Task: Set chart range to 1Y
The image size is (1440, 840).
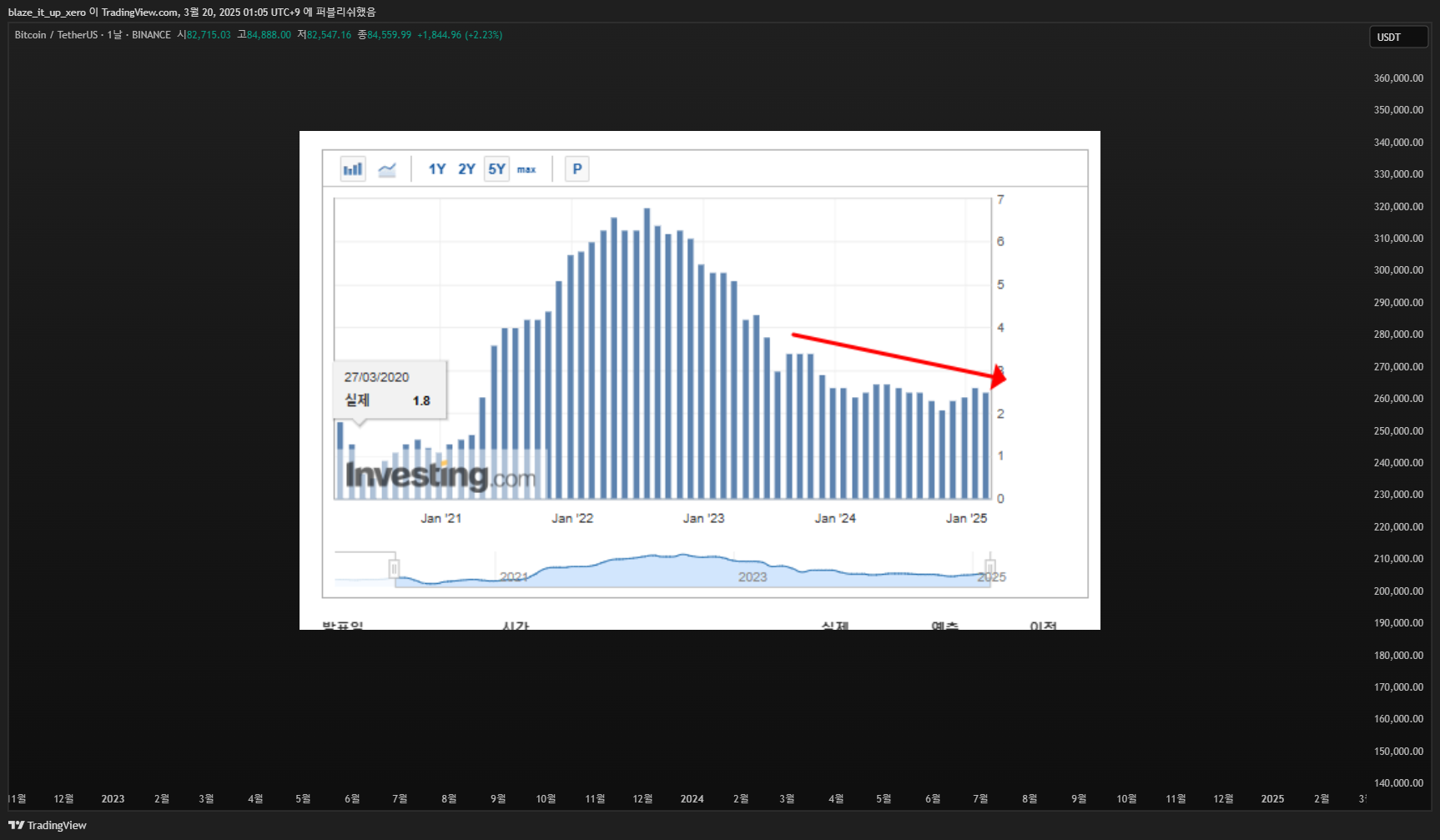Action: pos(437,169)
